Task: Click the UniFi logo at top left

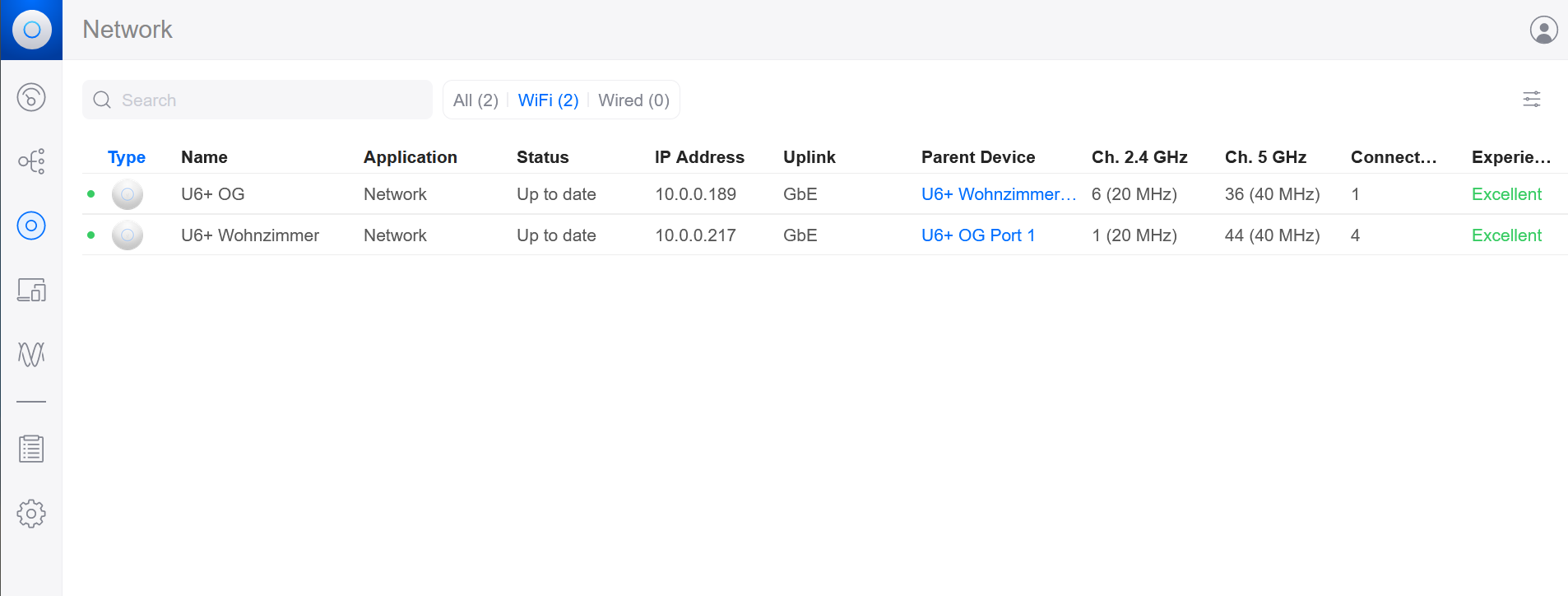Action: pyautogui.click(x=31, y=30)
